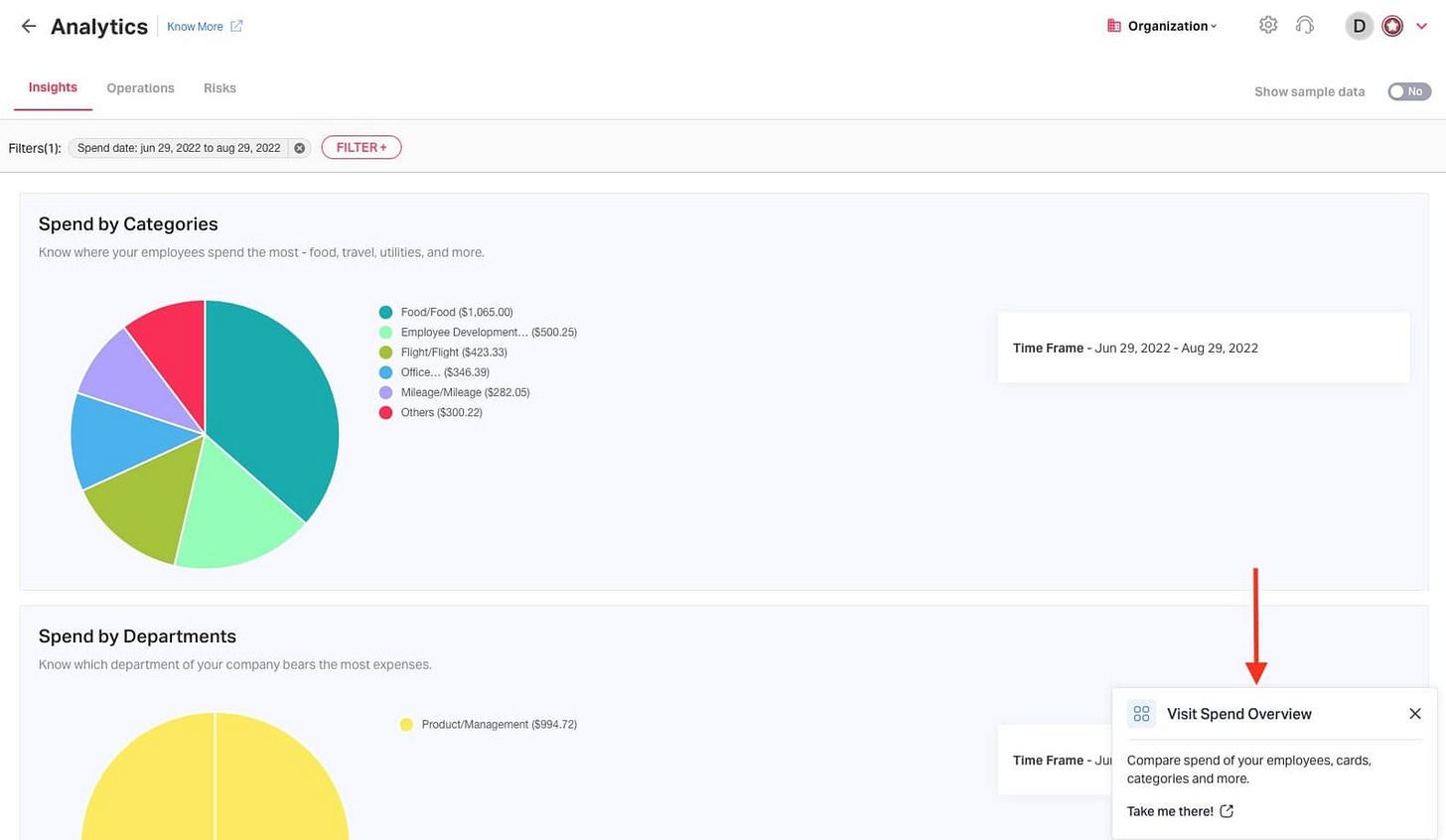Click the Spend by Departments heading
1446x840 pixels.
point(137,635)
